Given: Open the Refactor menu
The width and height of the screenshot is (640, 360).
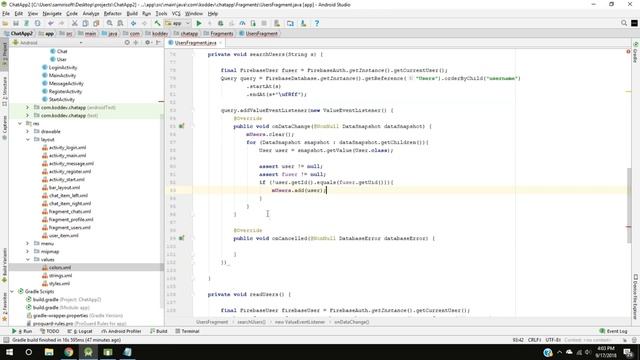Looking at the screenshot, I should (x=113, y=13).
